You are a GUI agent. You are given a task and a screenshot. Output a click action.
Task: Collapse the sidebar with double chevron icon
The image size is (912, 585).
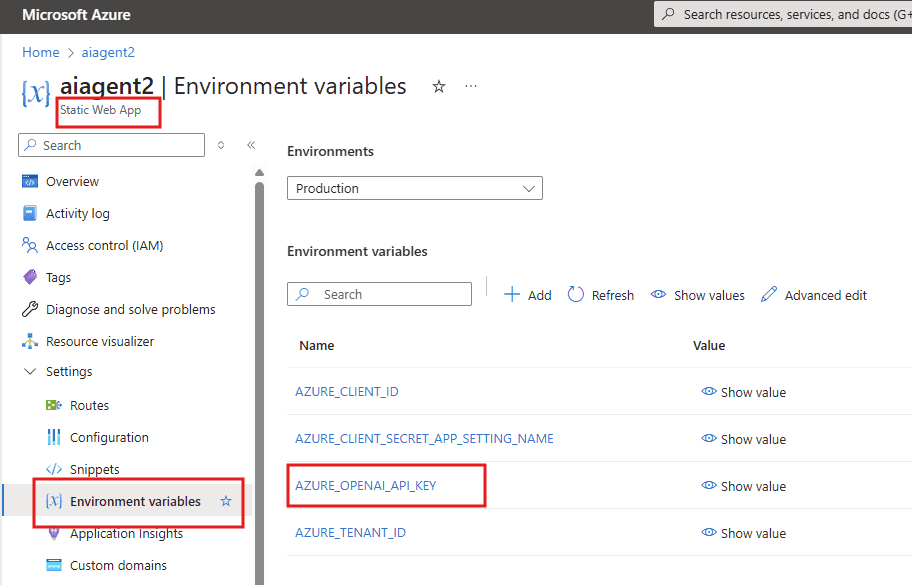click(251, 145)
